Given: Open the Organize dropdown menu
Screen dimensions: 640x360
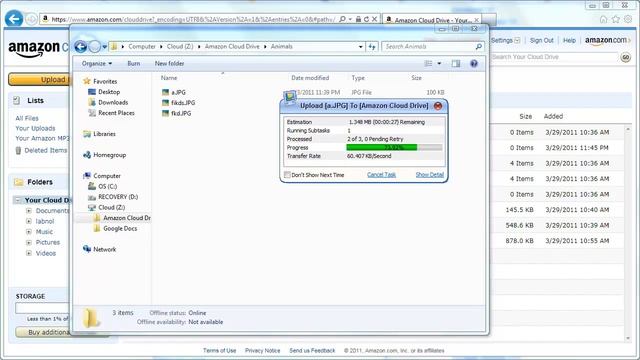Looking at the screenshot, I should click(97, 64).
